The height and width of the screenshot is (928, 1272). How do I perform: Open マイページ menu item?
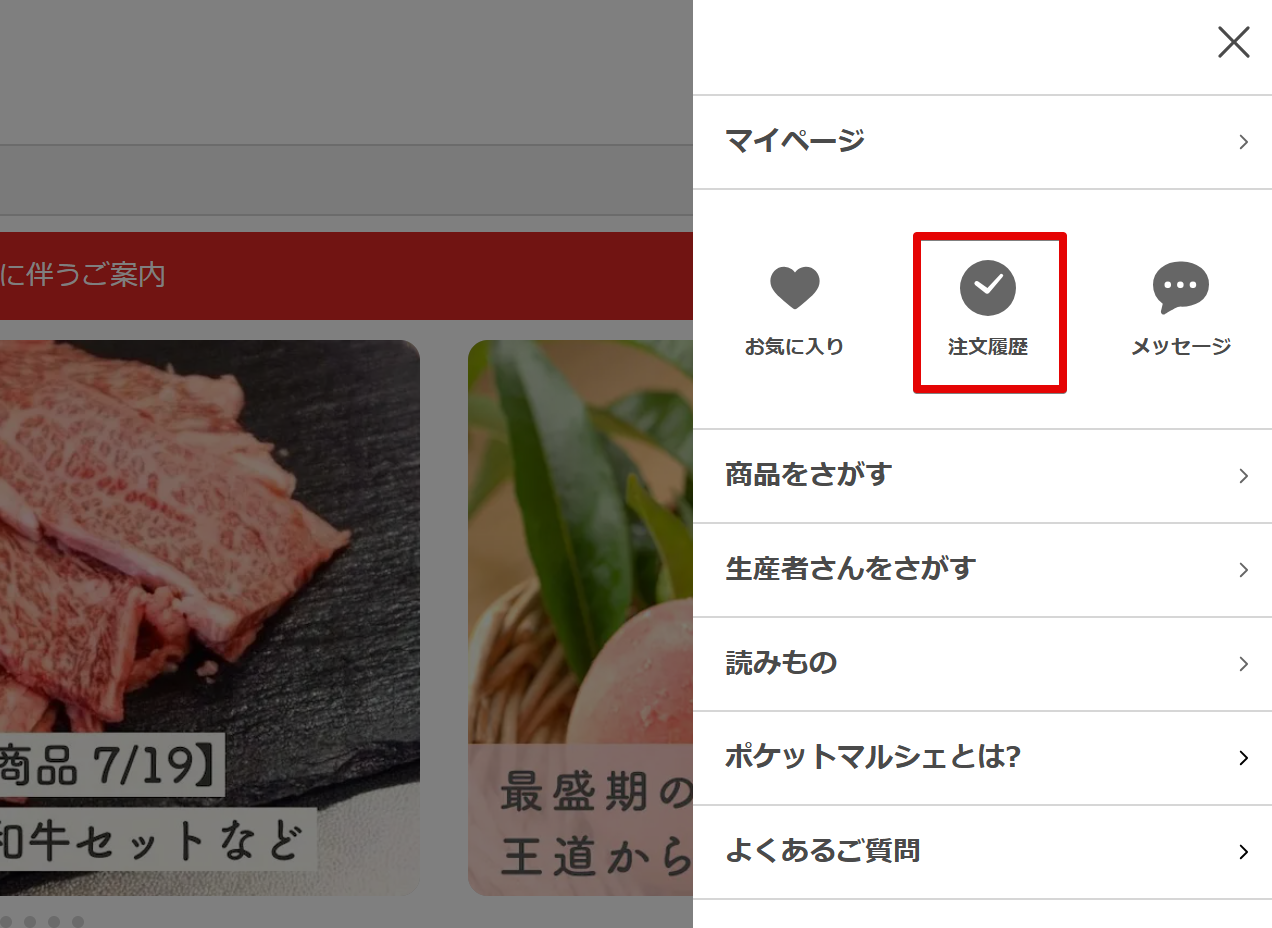click(x=982, y=142)
